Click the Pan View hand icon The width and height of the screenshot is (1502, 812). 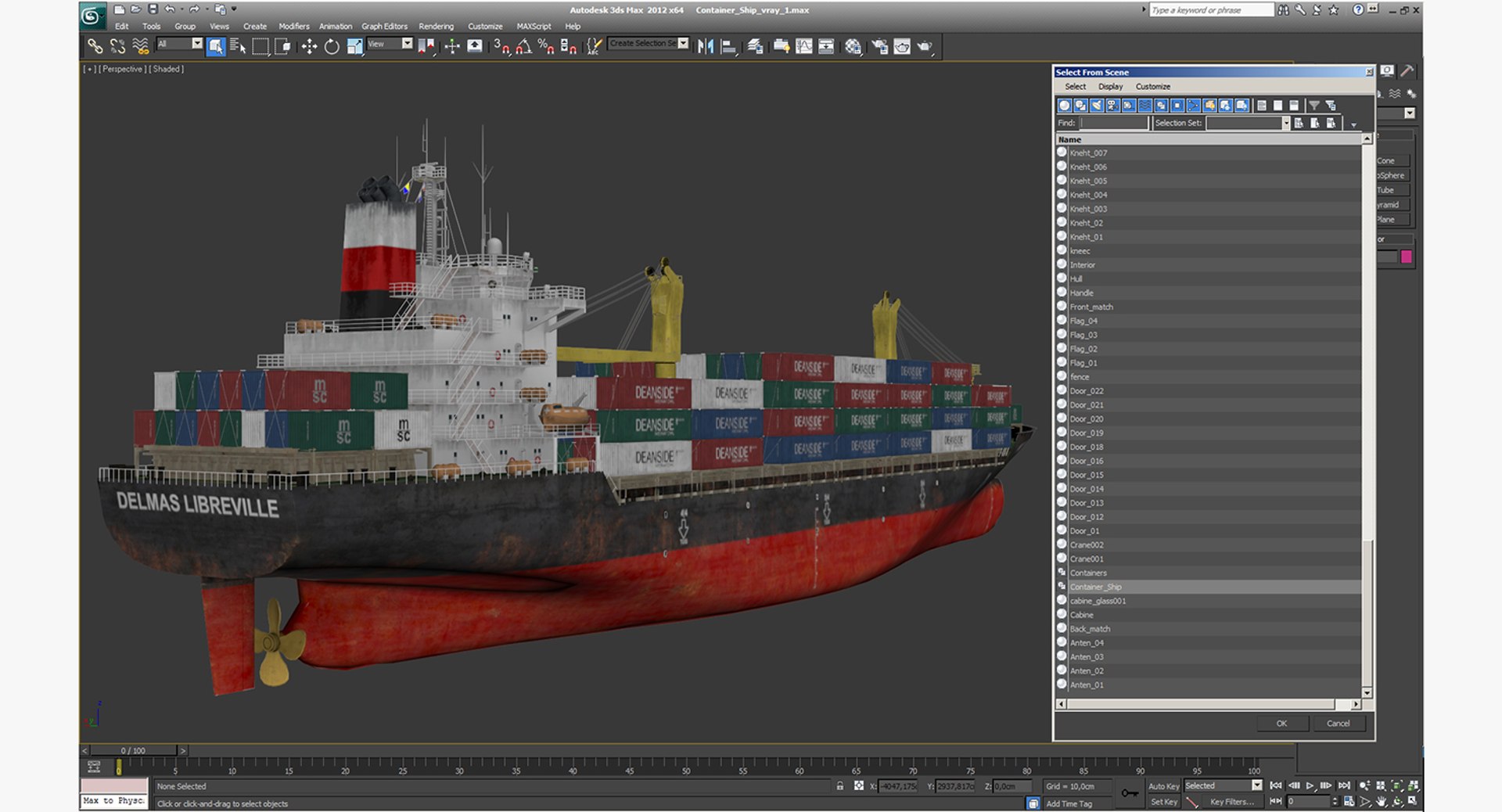1382,801
